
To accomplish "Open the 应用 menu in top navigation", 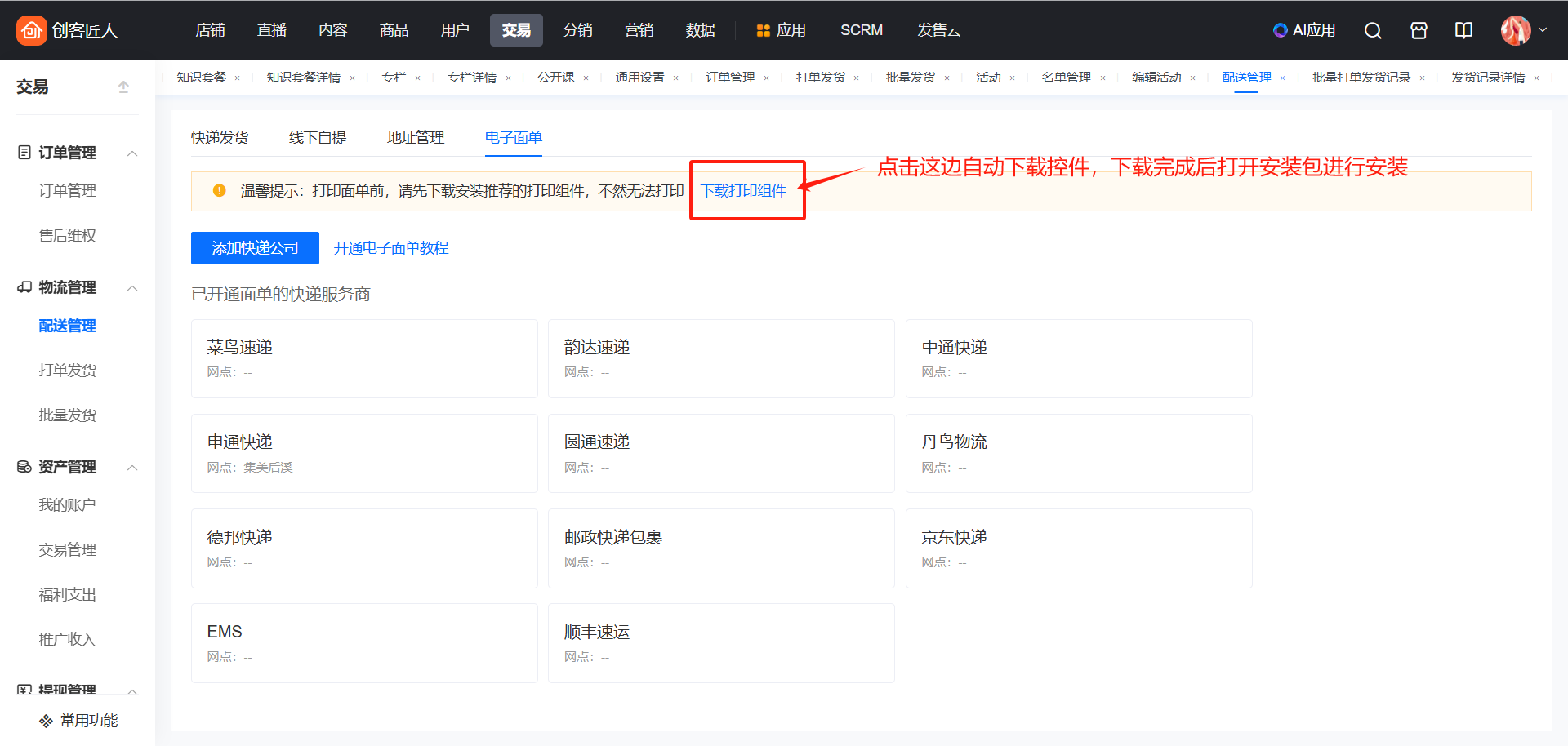I will (x=782, y=30).
